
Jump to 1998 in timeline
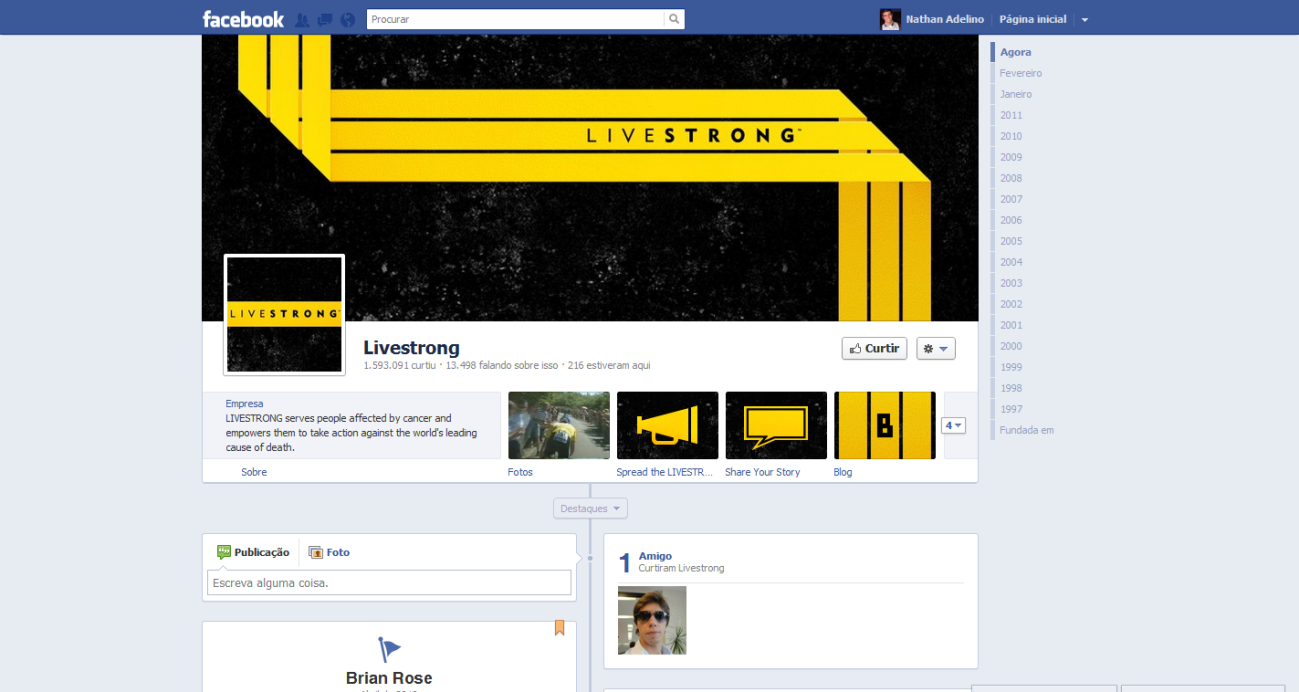click(x=1011, y=388)
